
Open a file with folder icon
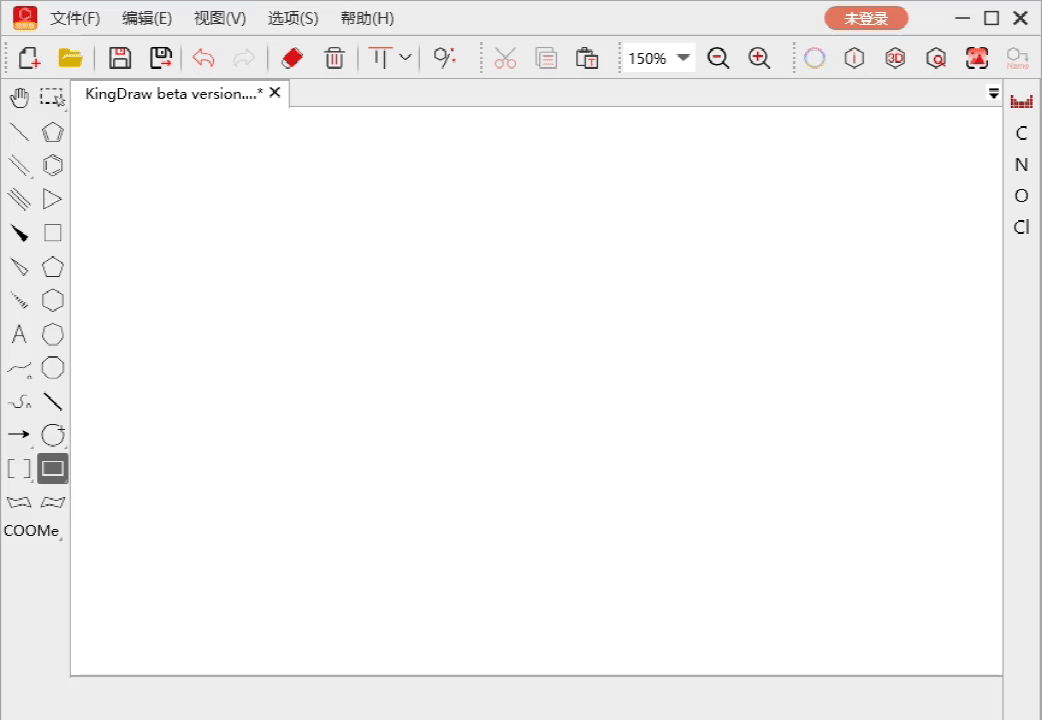[70, 58]
